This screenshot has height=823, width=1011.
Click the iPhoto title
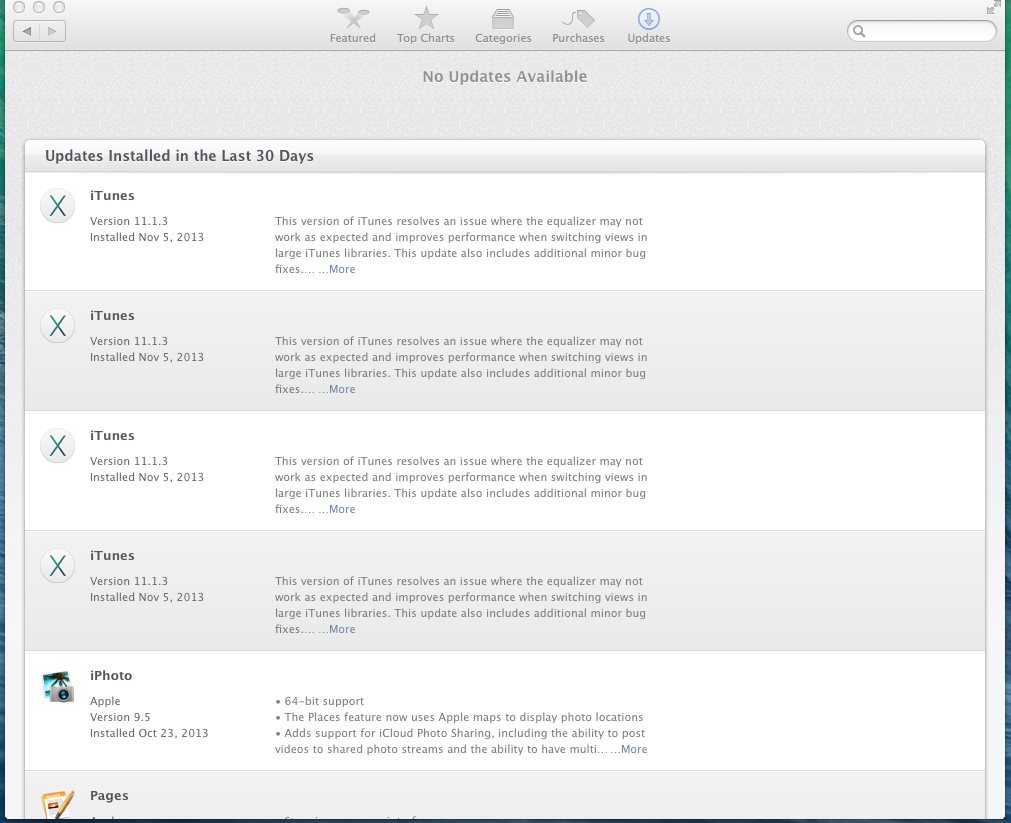[x=111, y=675]
